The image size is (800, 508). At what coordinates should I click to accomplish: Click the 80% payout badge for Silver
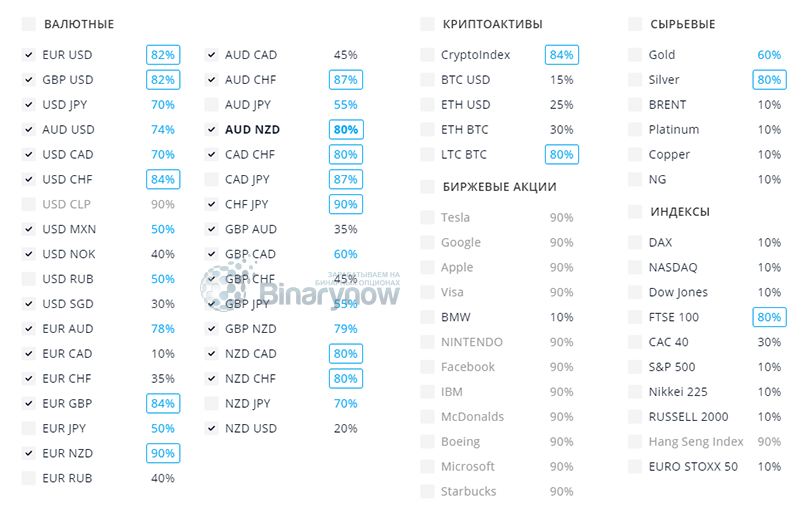pyautogui.click(x=768, y=80)
